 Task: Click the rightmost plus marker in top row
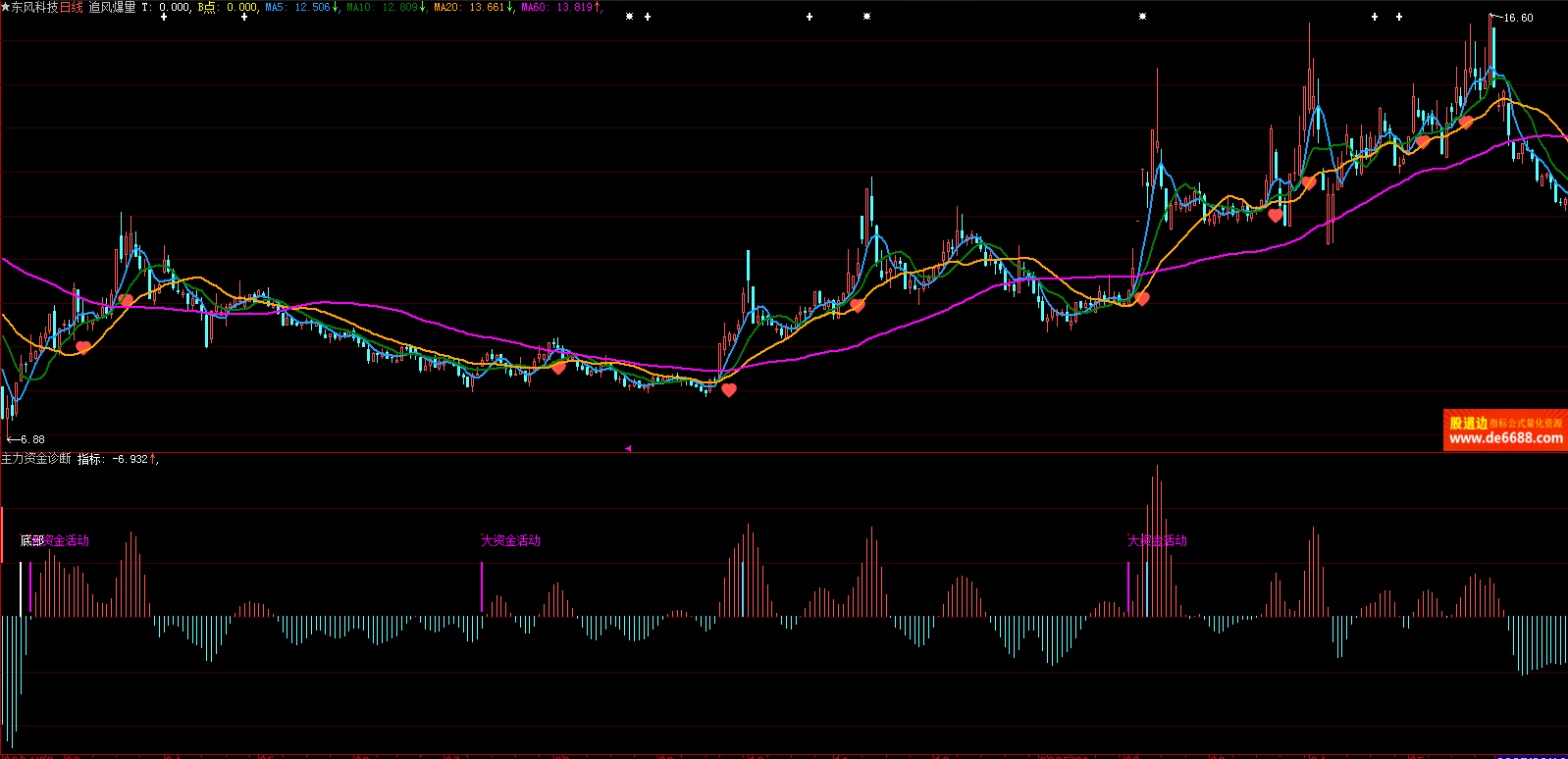point(1399,17)
